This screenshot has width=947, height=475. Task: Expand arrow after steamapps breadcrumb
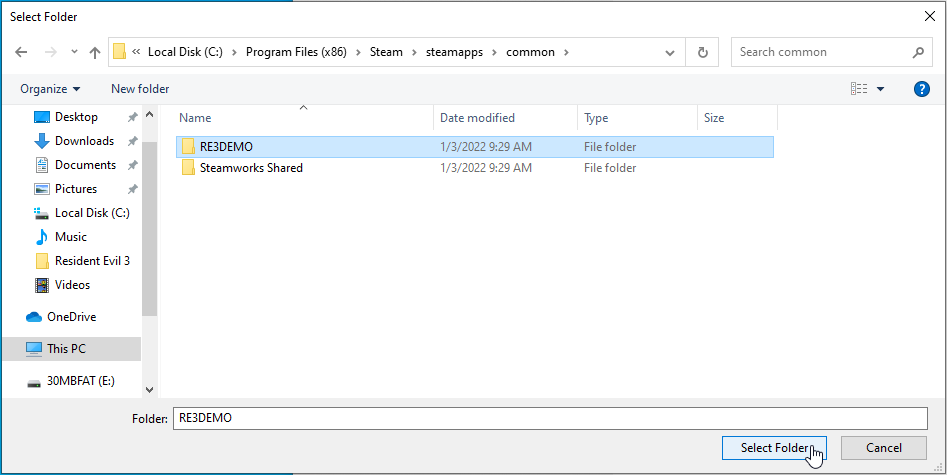click(495, 52)
